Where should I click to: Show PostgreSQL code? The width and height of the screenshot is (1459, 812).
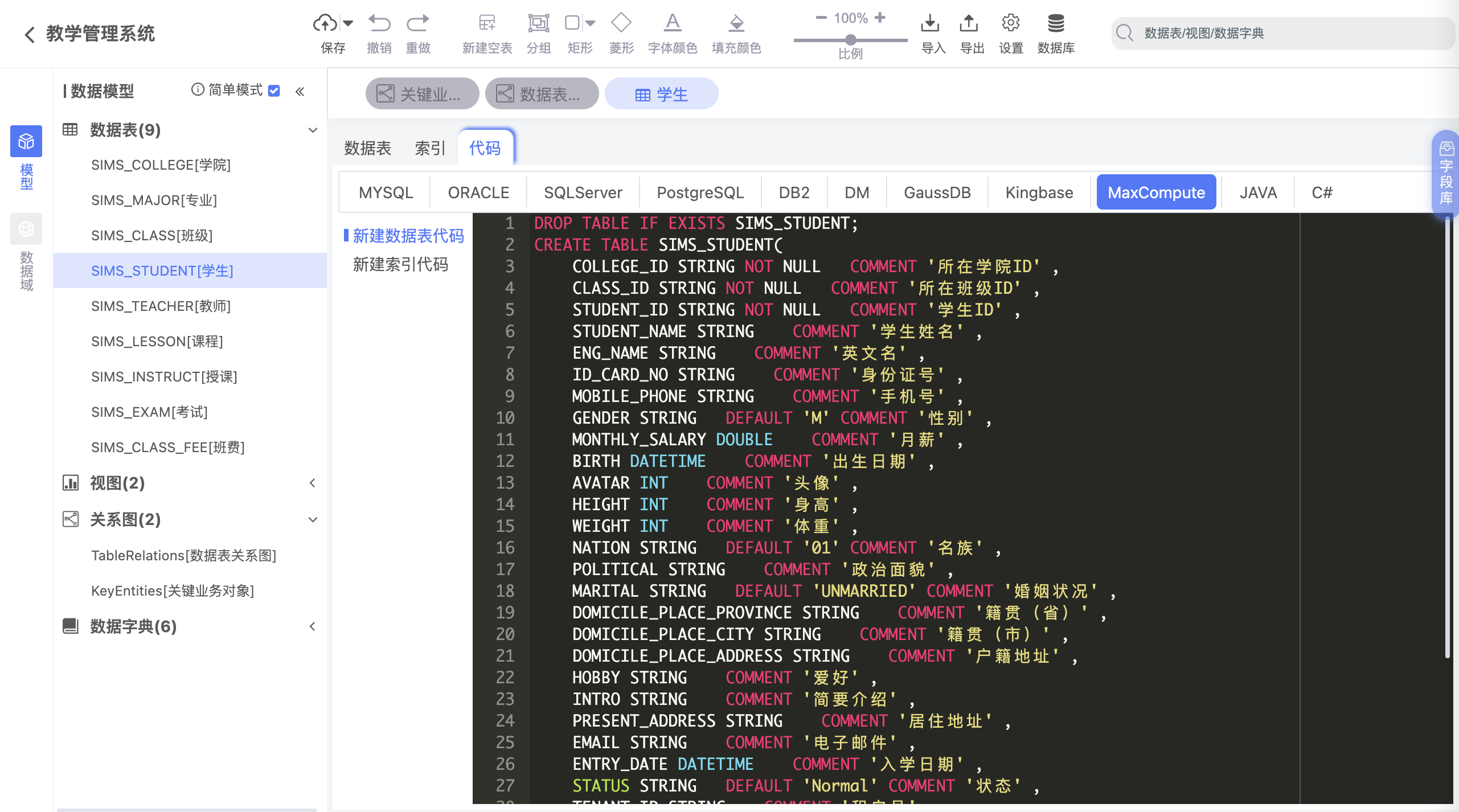(700, 192)
